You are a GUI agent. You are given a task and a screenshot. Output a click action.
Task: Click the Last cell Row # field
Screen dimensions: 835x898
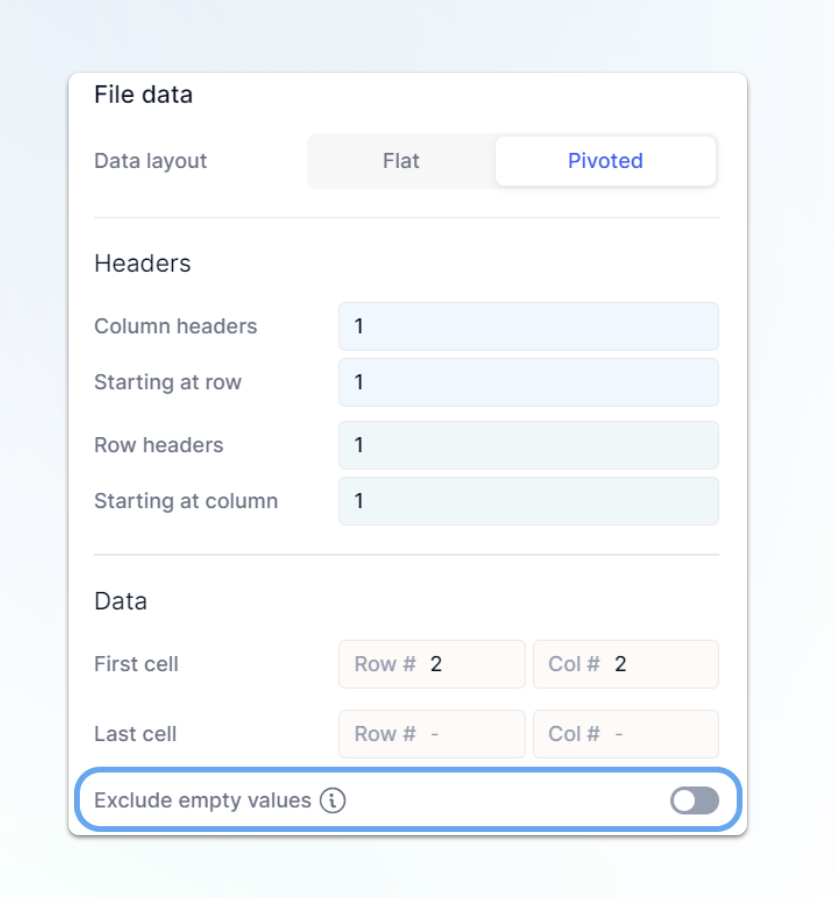432,734
